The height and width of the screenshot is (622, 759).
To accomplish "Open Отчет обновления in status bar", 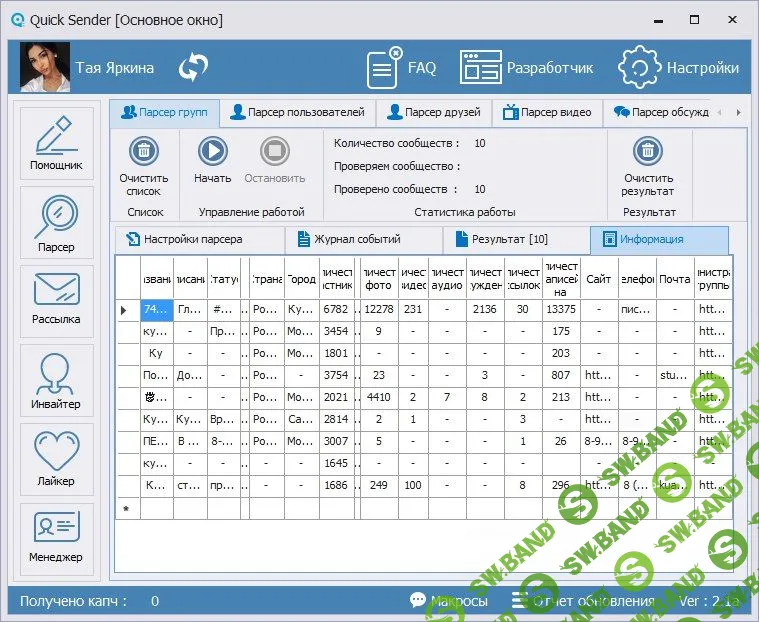I will [584, 601].
